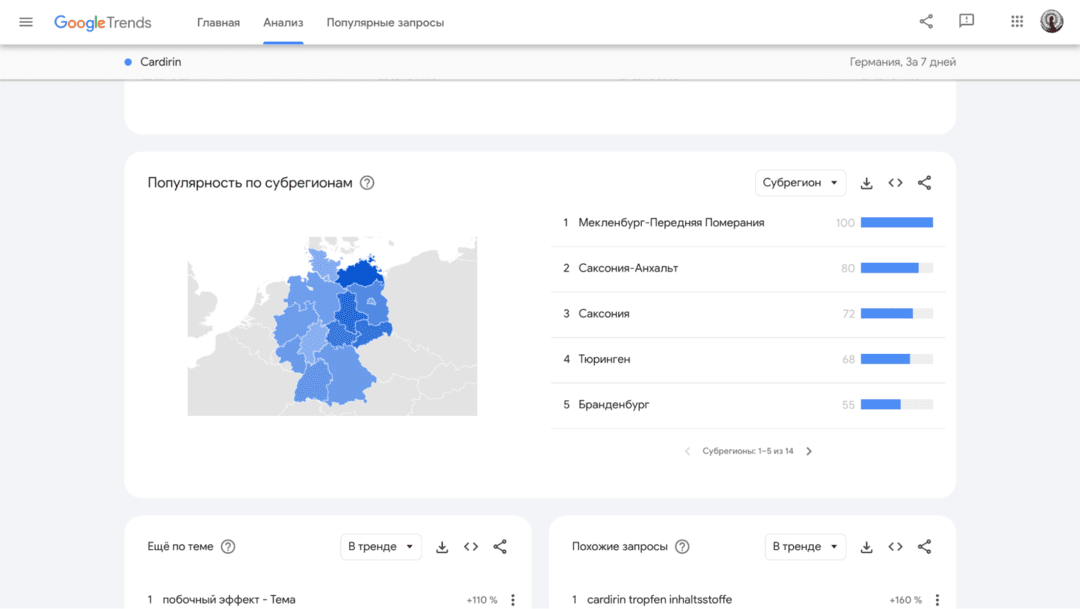The image size is (1080, 609).
Task: Open the «Популярные запросы» tab
Action: tap(385, 21)
